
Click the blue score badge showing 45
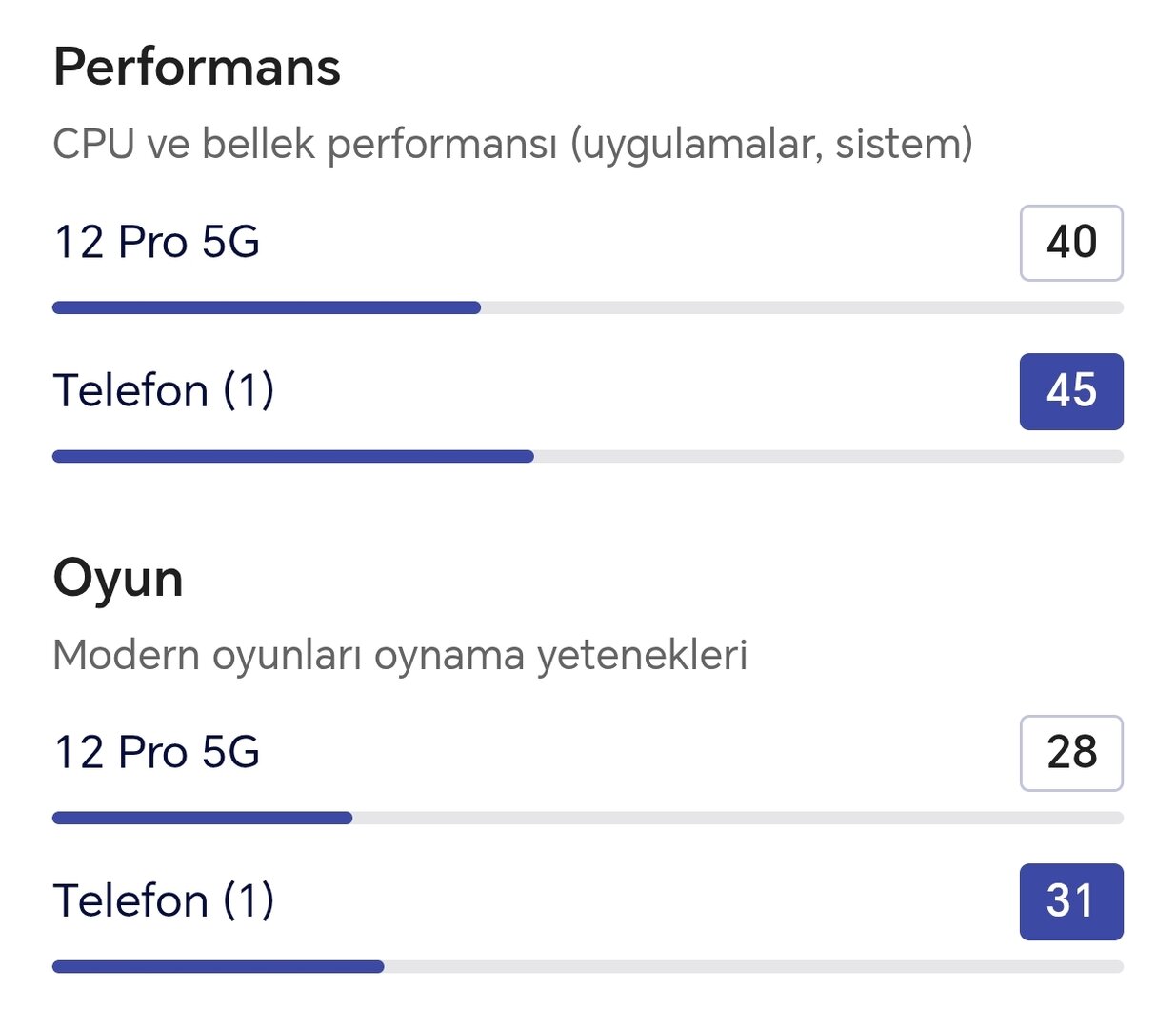[x=1071, y=391]
